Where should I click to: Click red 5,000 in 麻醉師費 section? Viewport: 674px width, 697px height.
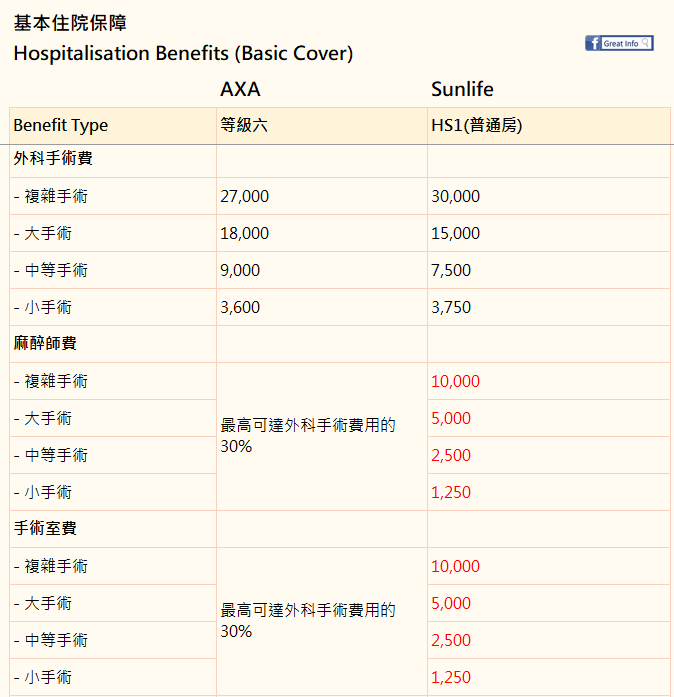click(x=451, y=418)
